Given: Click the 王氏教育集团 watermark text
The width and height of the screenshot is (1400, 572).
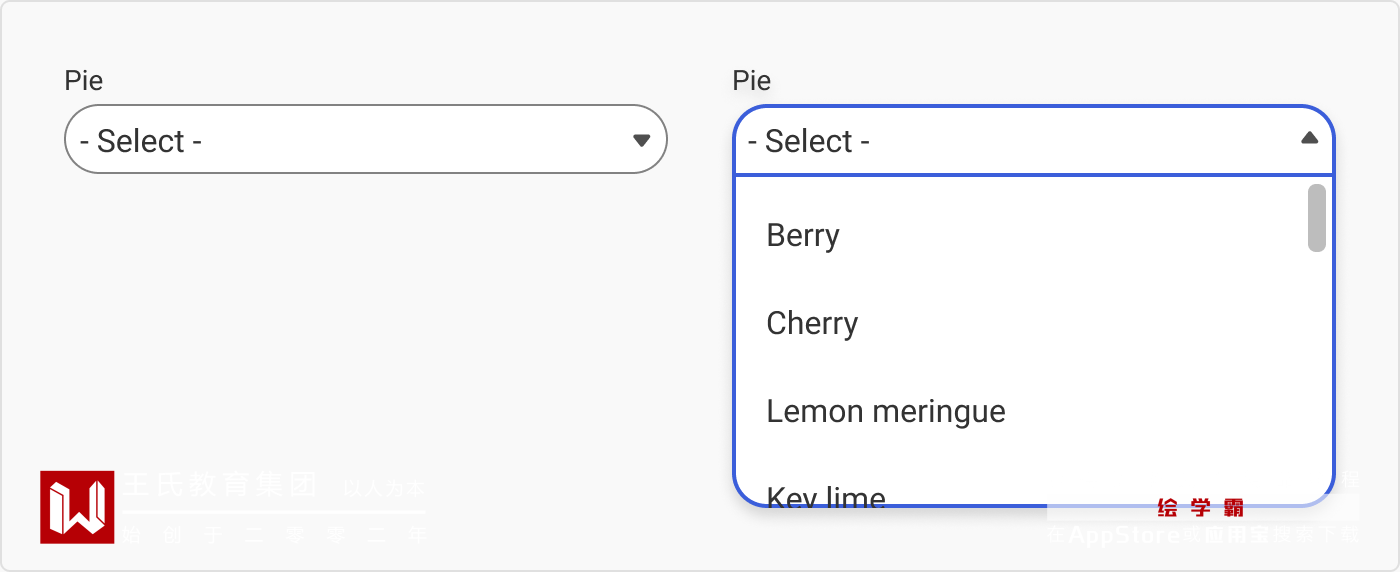Looking at the screenshot, I should pyautogui.click(x=220, y=486).
